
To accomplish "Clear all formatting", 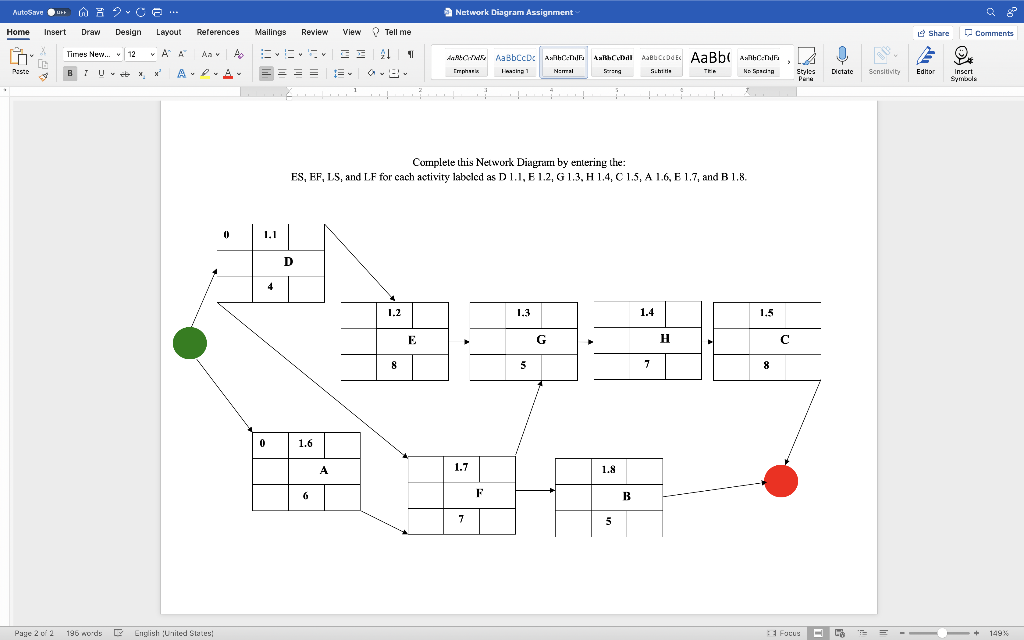I will [237, 53].
